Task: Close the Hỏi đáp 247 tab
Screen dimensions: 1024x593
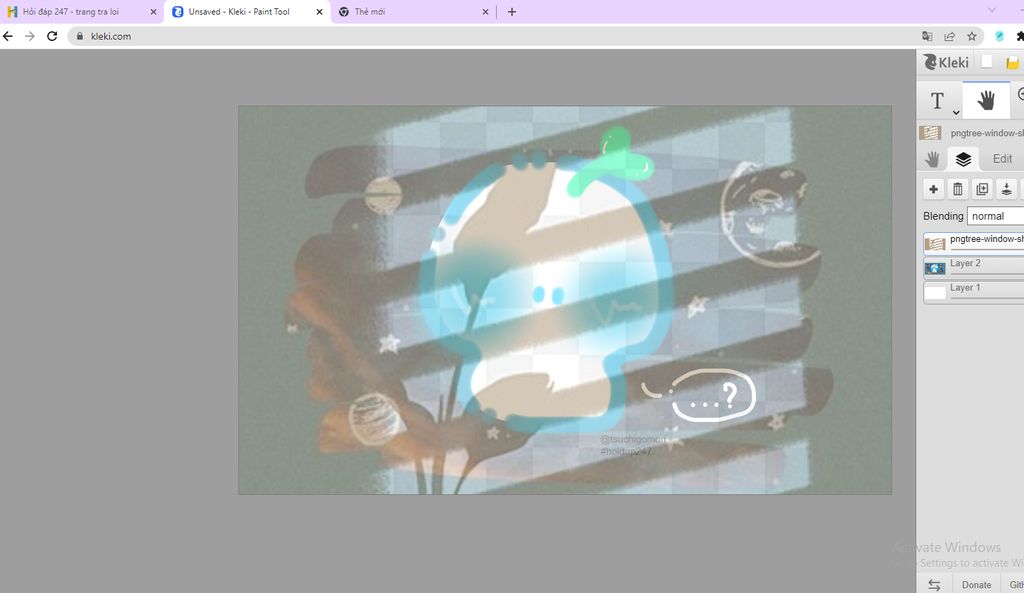Action: pyautogui.click(x=153, y=12)
